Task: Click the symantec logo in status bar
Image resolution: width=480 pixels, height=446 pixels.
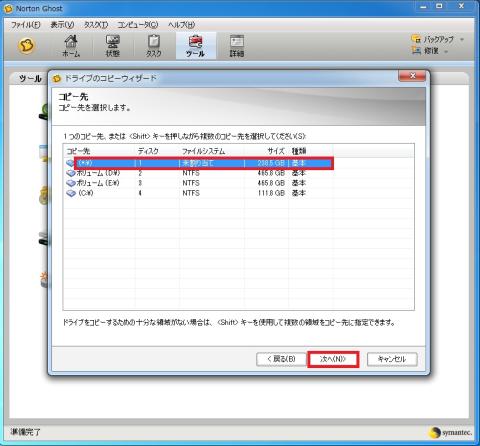Action: pos(450,433)
